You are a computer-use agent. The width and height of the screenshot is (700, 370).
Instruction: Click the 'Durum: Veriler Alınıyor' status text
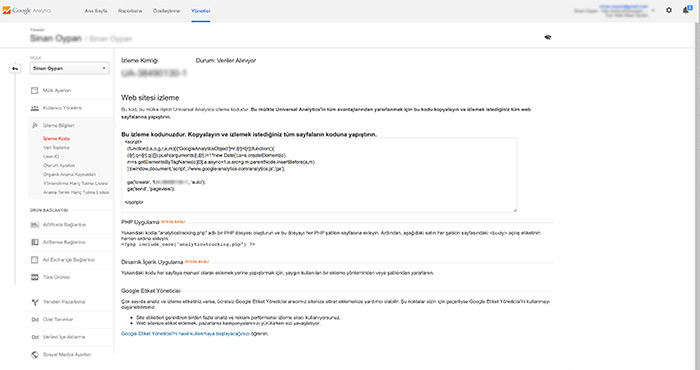(226, 61)
